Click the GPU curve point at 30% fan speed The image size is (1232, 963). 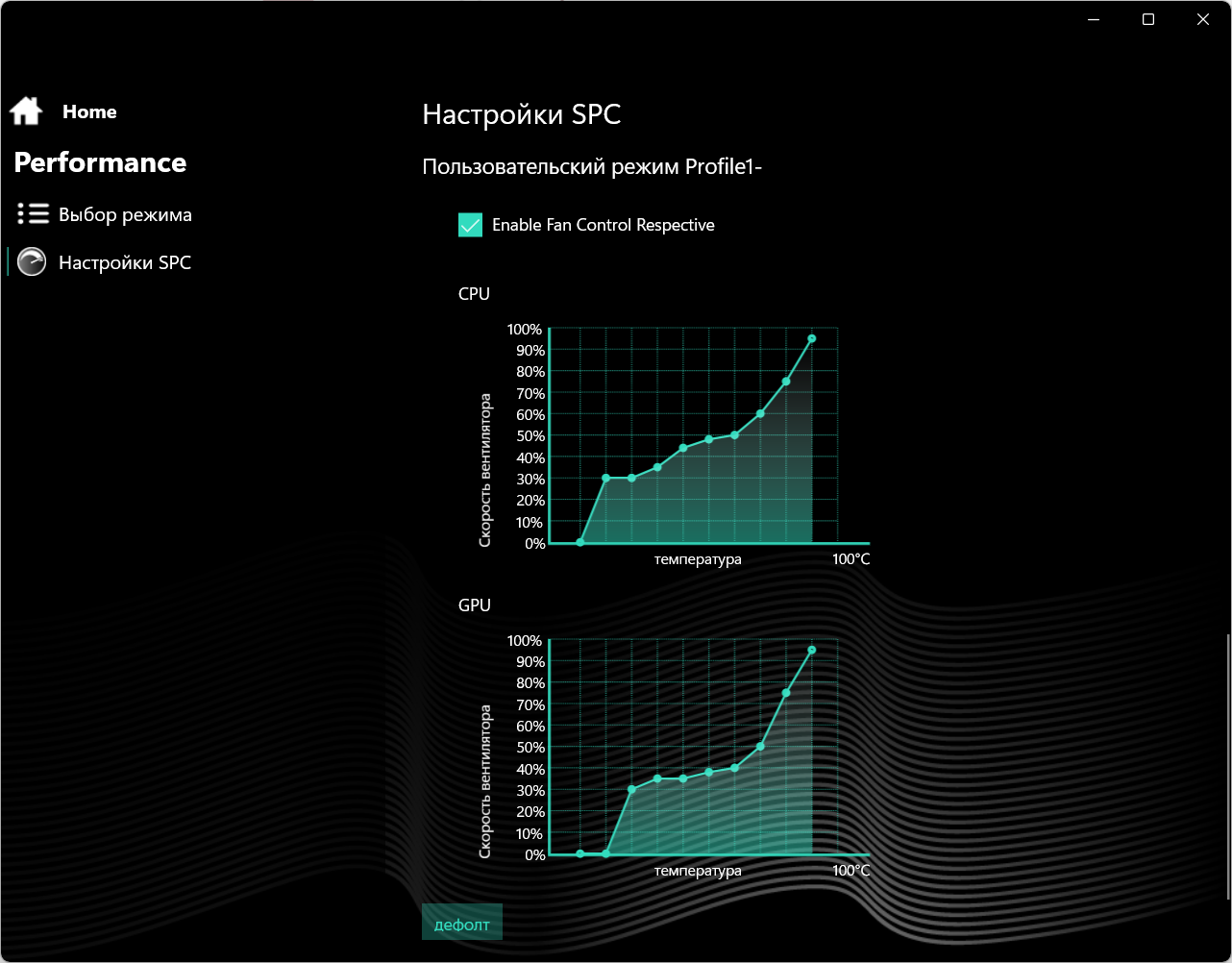pyautogui.click(x=631, y=789)
